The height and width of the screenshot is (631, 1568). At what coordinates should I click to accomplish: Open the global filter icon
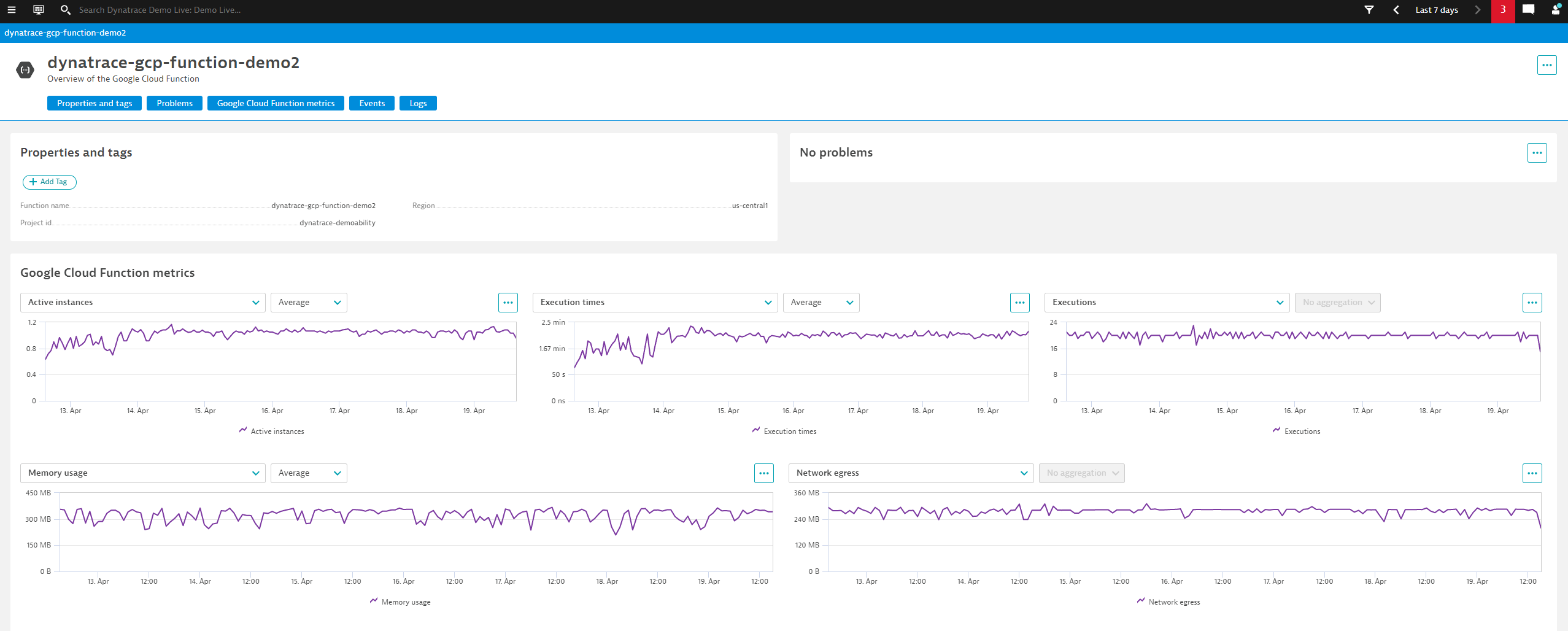1369,10
